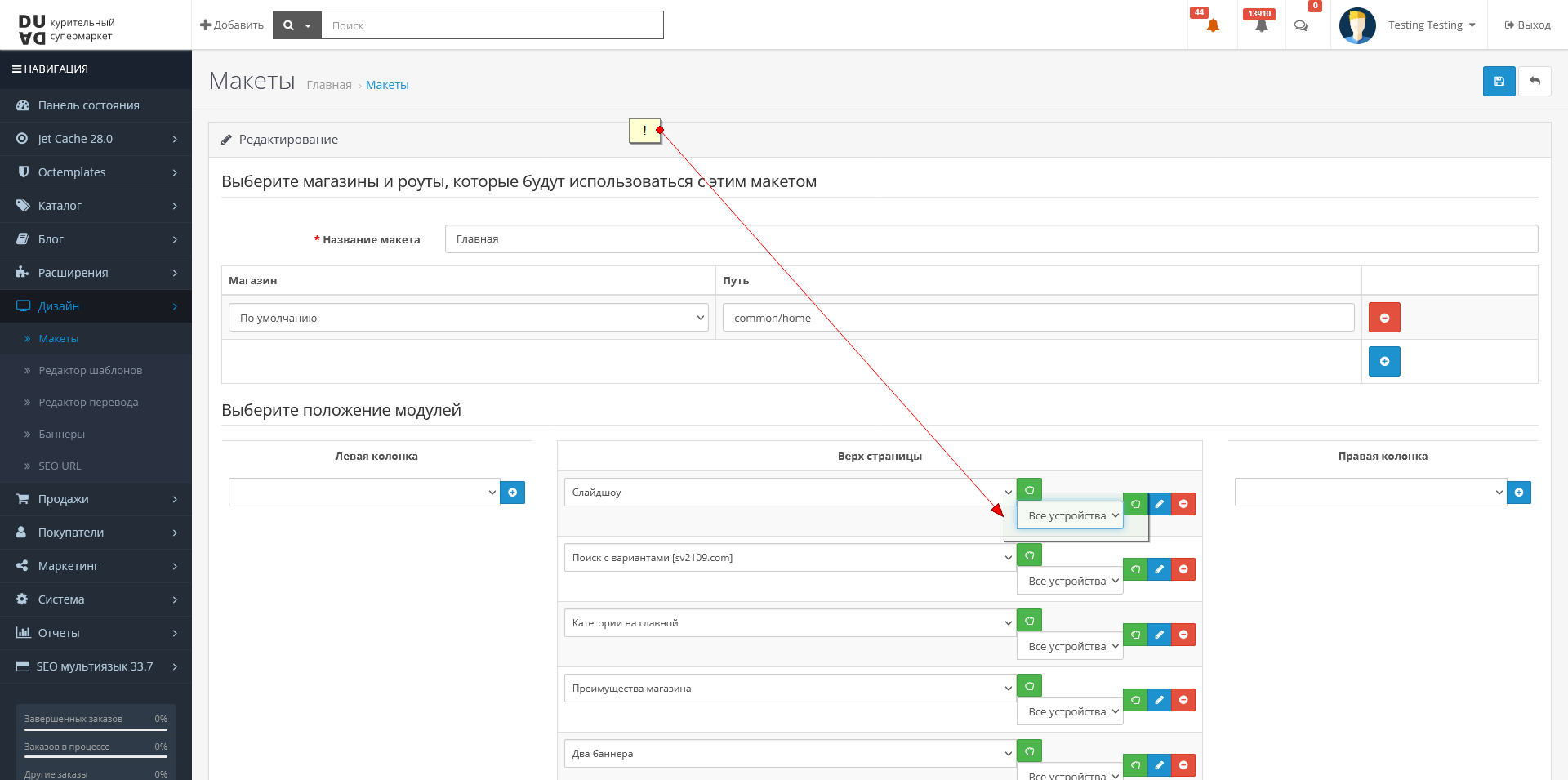1568x780 pixels.
Task: Remove the Преимущества магазина module
Action: [x=1183, y=700]
